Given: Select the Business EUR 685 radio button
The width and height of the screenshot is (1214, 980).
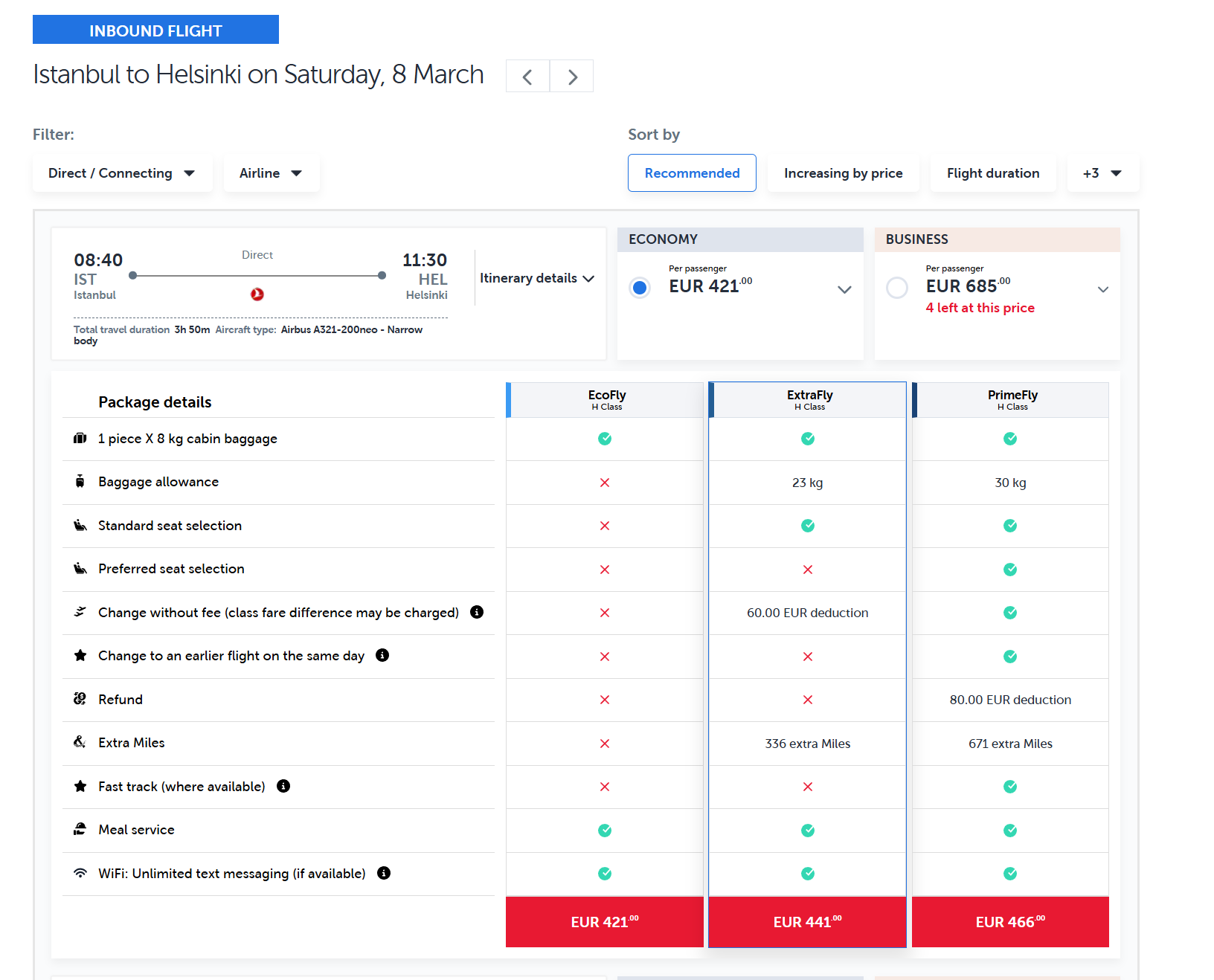Looking at the screenshot, I should click(x=897, y=288).
